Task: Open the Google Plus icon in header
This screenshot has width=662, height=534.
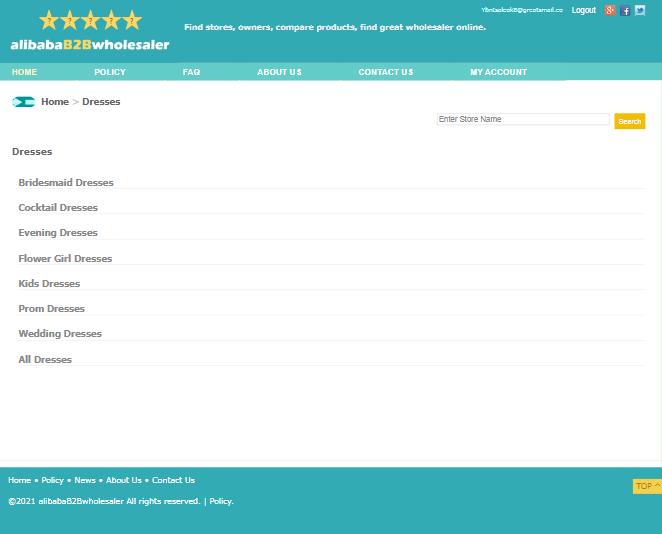Action: tap(610, 10)
